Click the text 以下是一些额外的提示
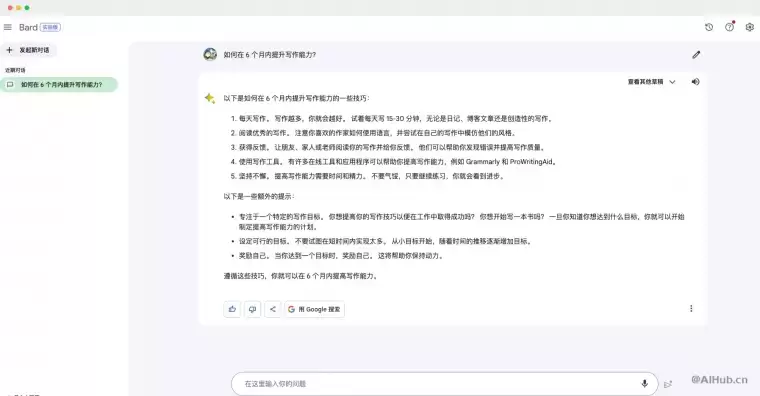 (259, 196)
